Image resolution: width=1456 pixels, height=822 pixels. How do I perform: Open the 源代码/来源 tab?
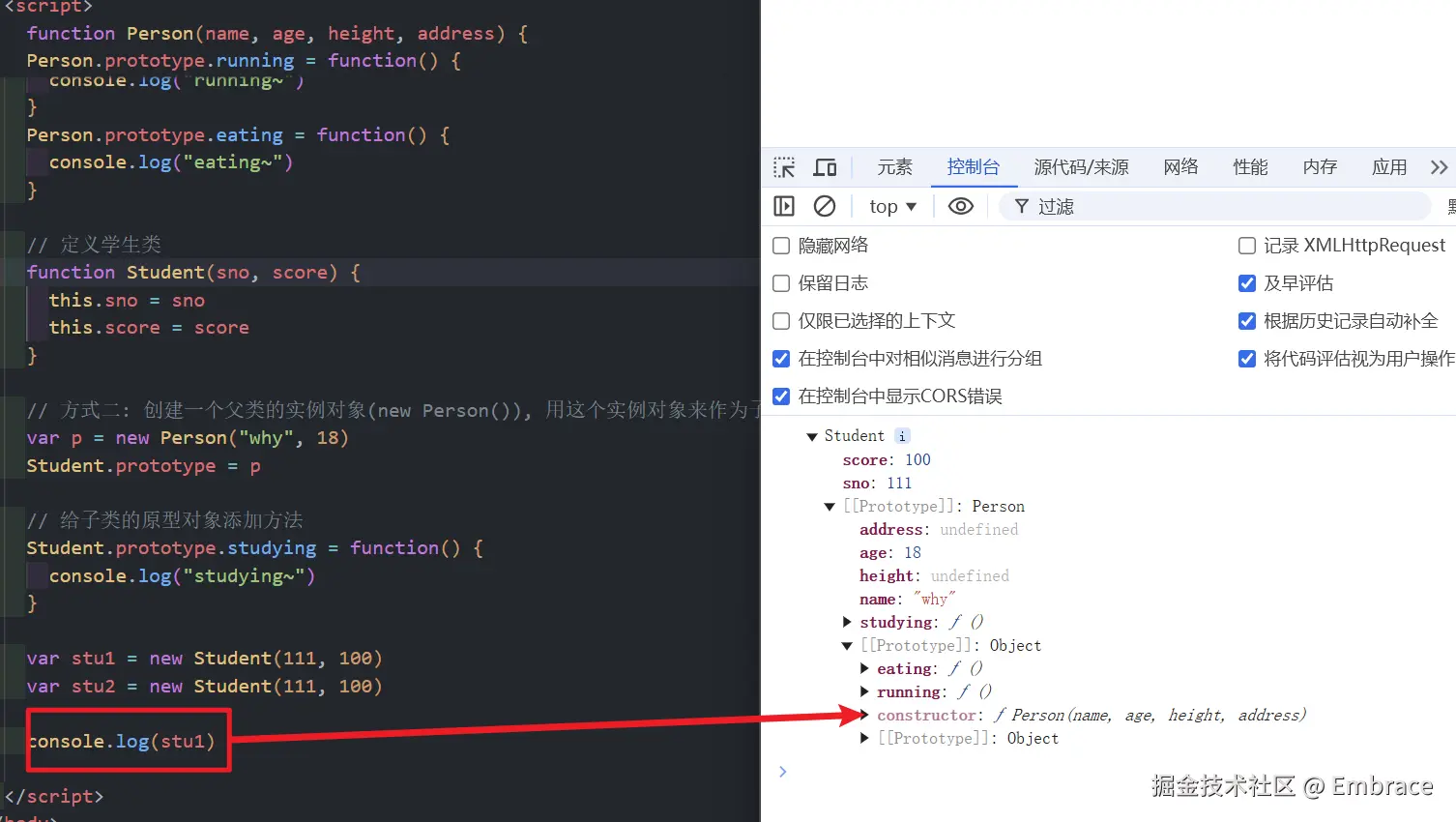point(1081,167)
